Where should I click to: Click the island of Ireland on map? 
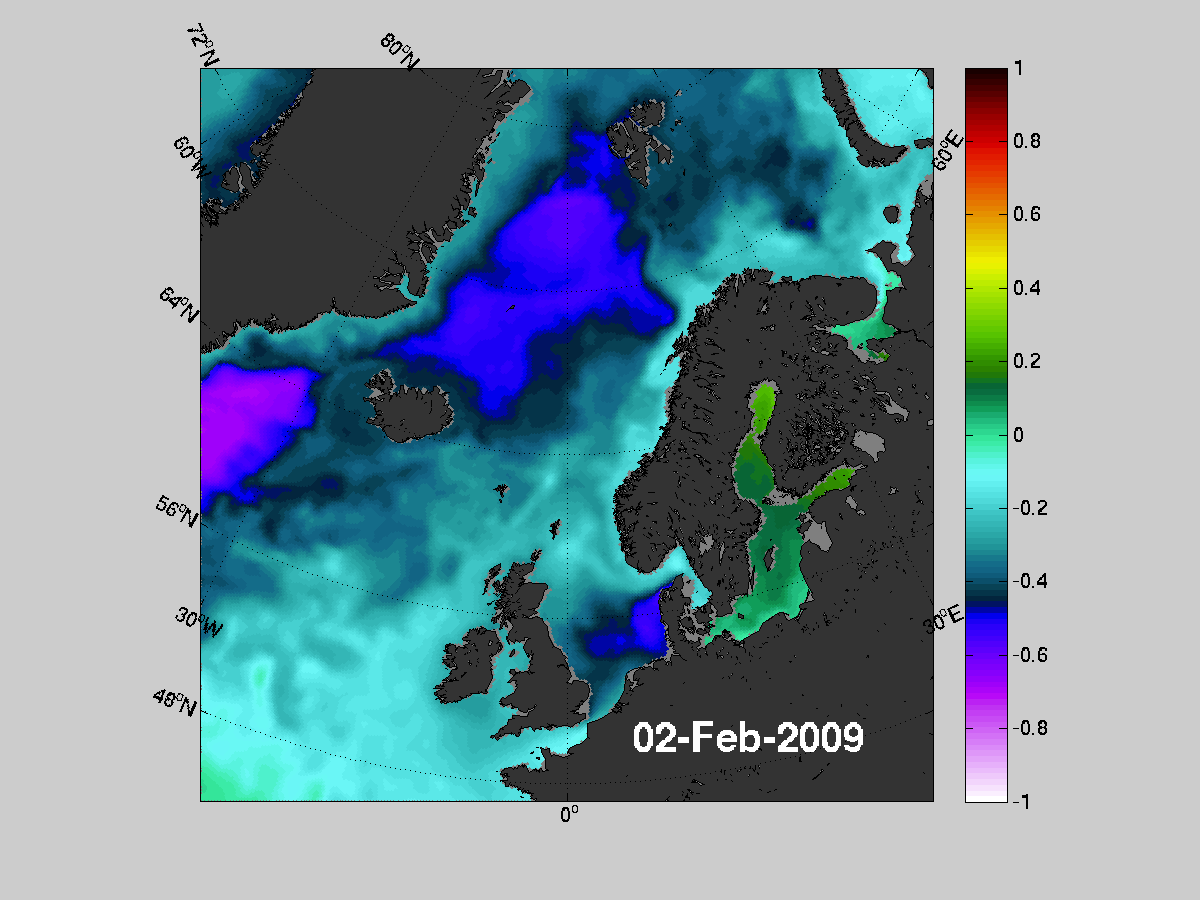(468, 668)
